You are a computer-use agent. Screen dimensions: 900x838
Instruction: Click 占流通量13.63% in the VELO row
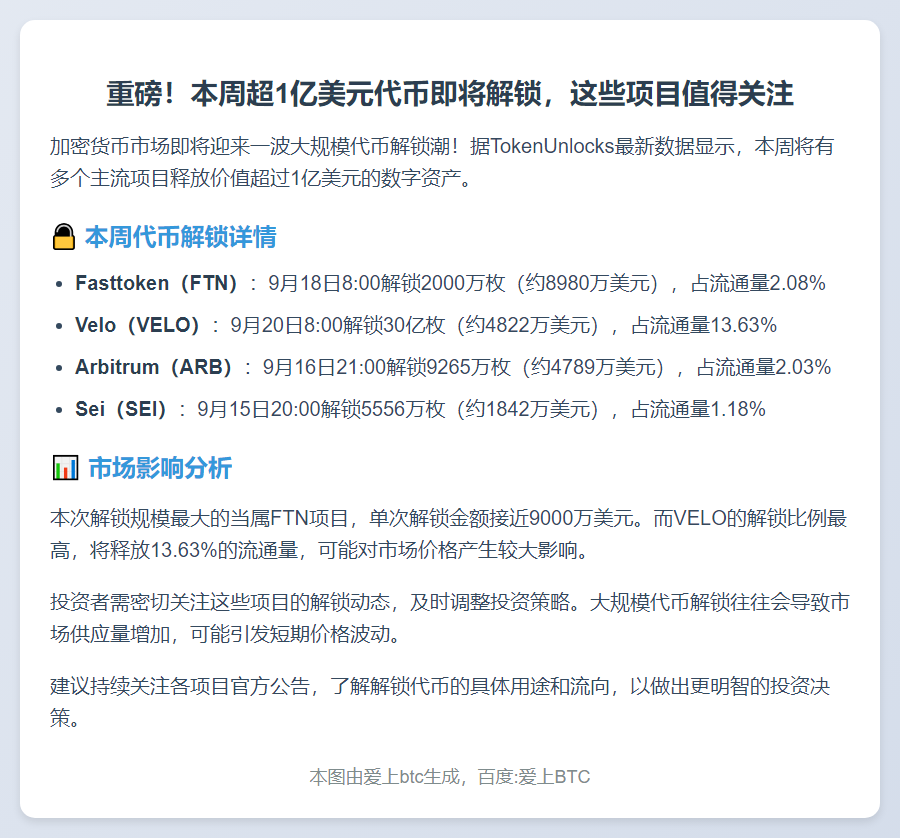pyautogui.click(x=703, y=326)
